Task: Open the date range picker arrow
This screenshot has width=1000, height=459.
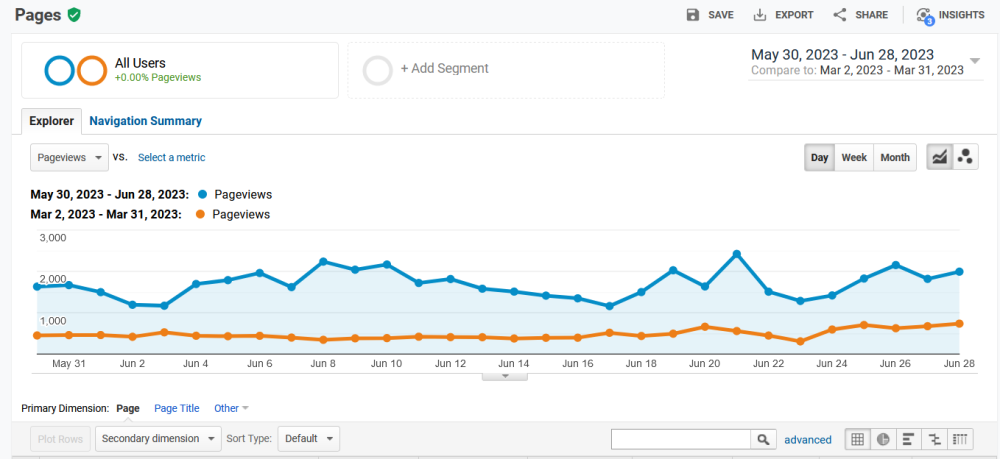Action: click(x=975, y=60)
